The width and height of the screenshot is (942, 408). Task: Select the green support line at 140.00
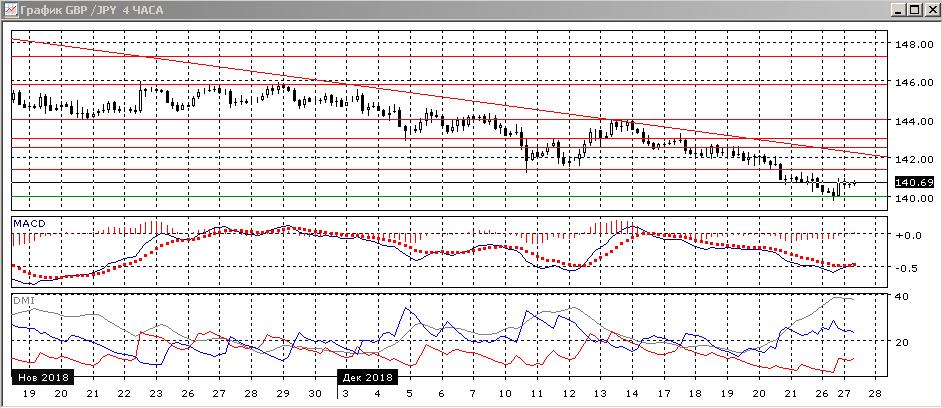(x=449, y=196)
